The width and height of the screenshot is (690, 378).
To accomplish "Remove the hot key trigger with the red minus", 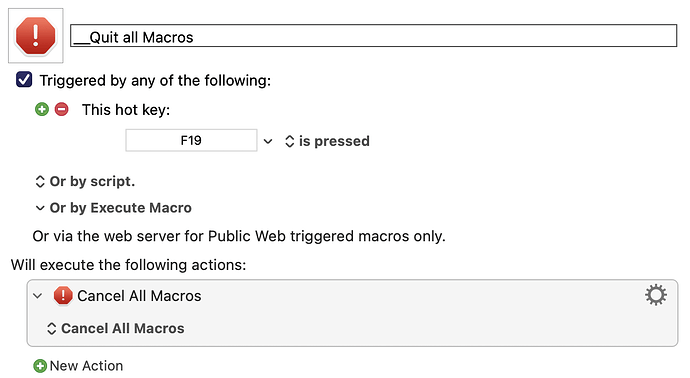I will (x=62, y=109).
